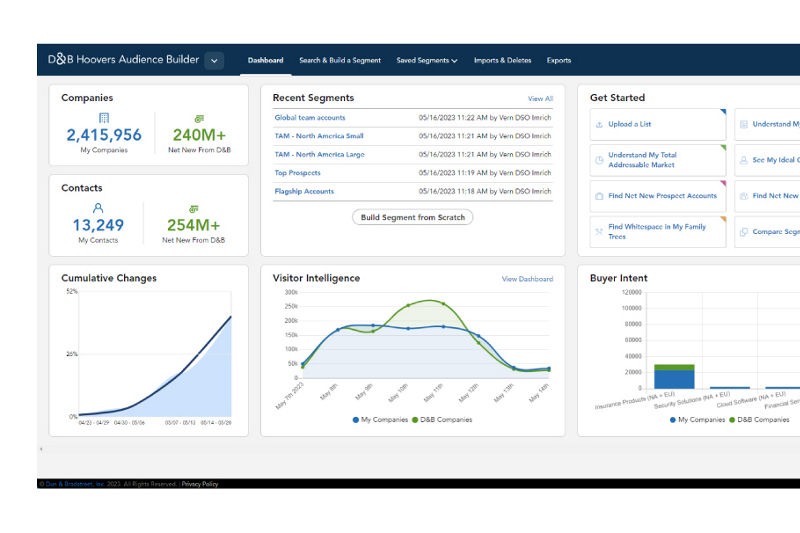Click the person icon above My Contacts
The height and width of the screenshot is (533, 800).
(x=98, y=208)
